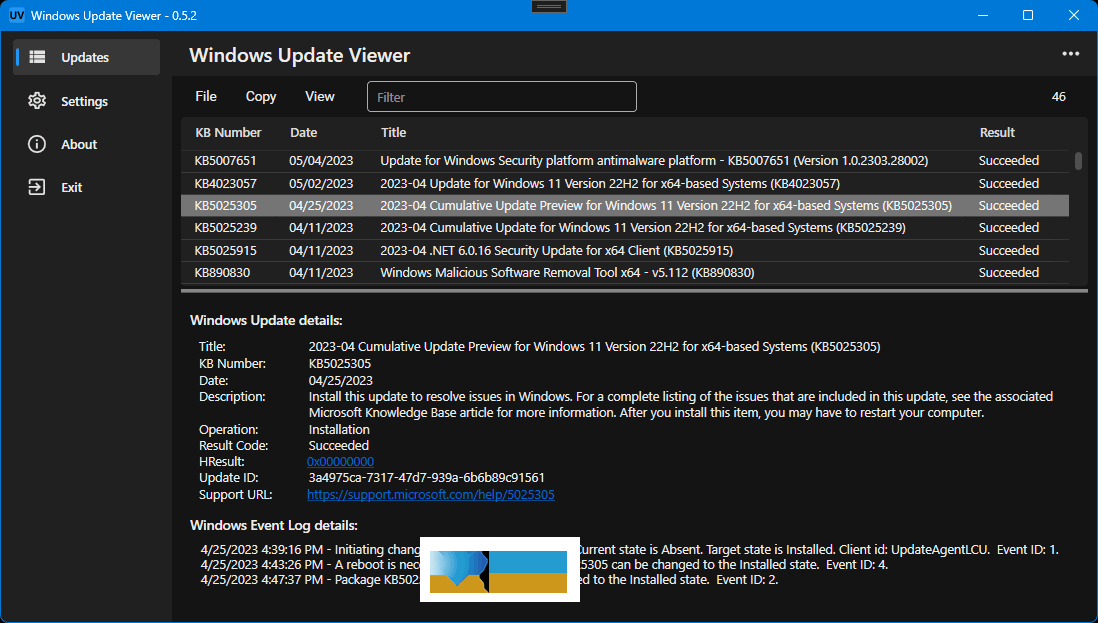This screenshot has height=623, width=1098.
Task: Click the description text in update details
Action: [x=681, y=405]
